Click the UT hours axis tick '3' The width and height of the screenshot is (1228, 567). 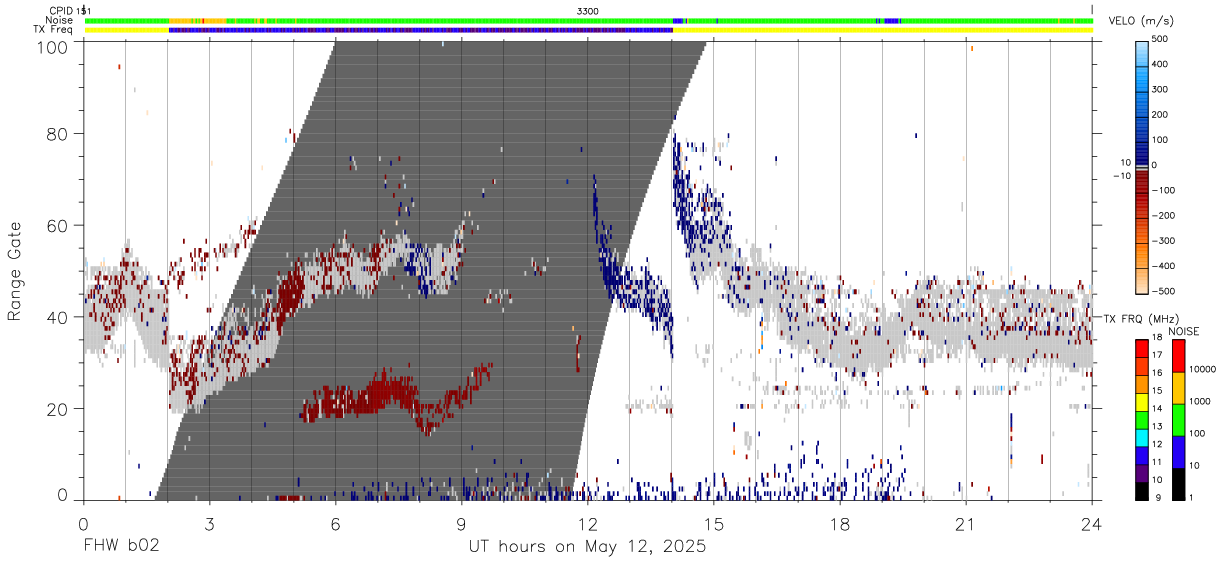tap(209, 523)
